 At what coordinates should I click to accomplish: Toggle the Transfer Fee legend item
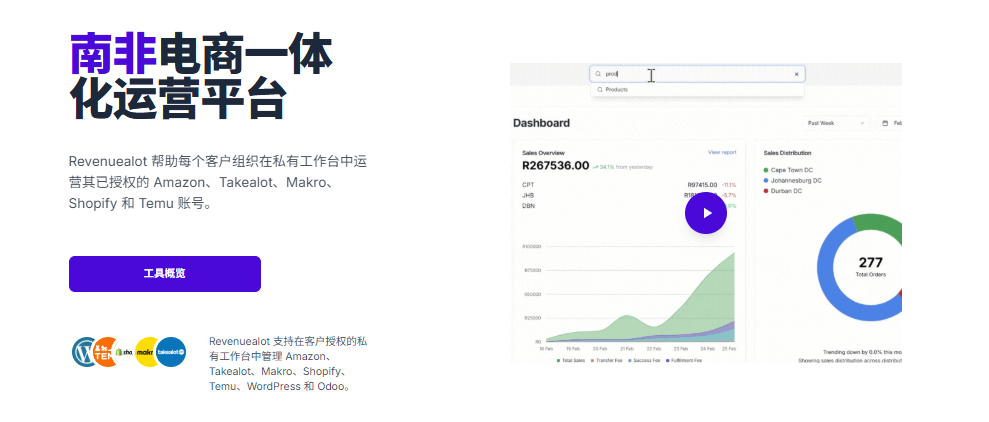[606, 360]
